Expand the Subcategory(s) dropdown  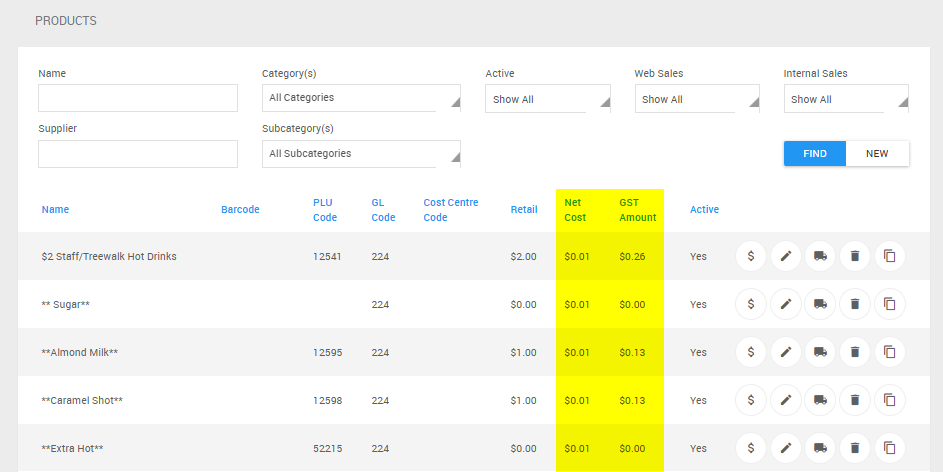pyautogui.click(x=361, y=154)
